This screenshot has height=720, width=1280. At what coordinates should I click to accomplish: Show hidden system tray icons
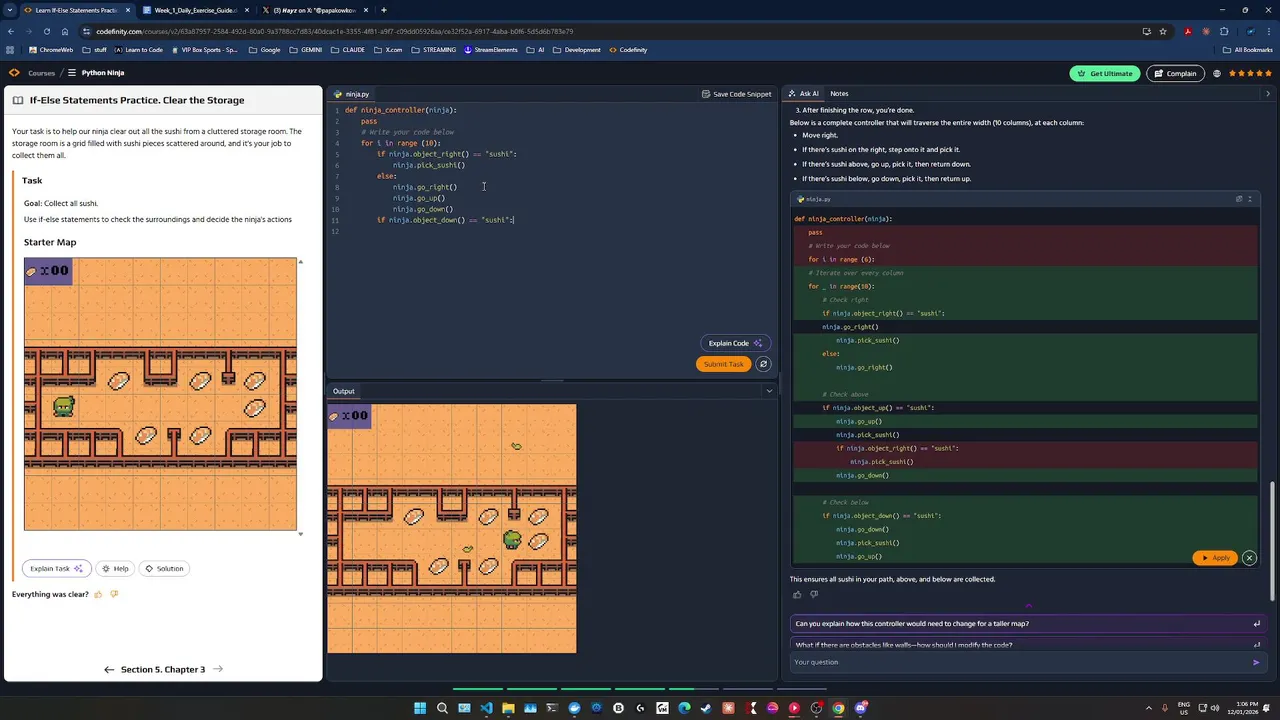[1147, 708]
